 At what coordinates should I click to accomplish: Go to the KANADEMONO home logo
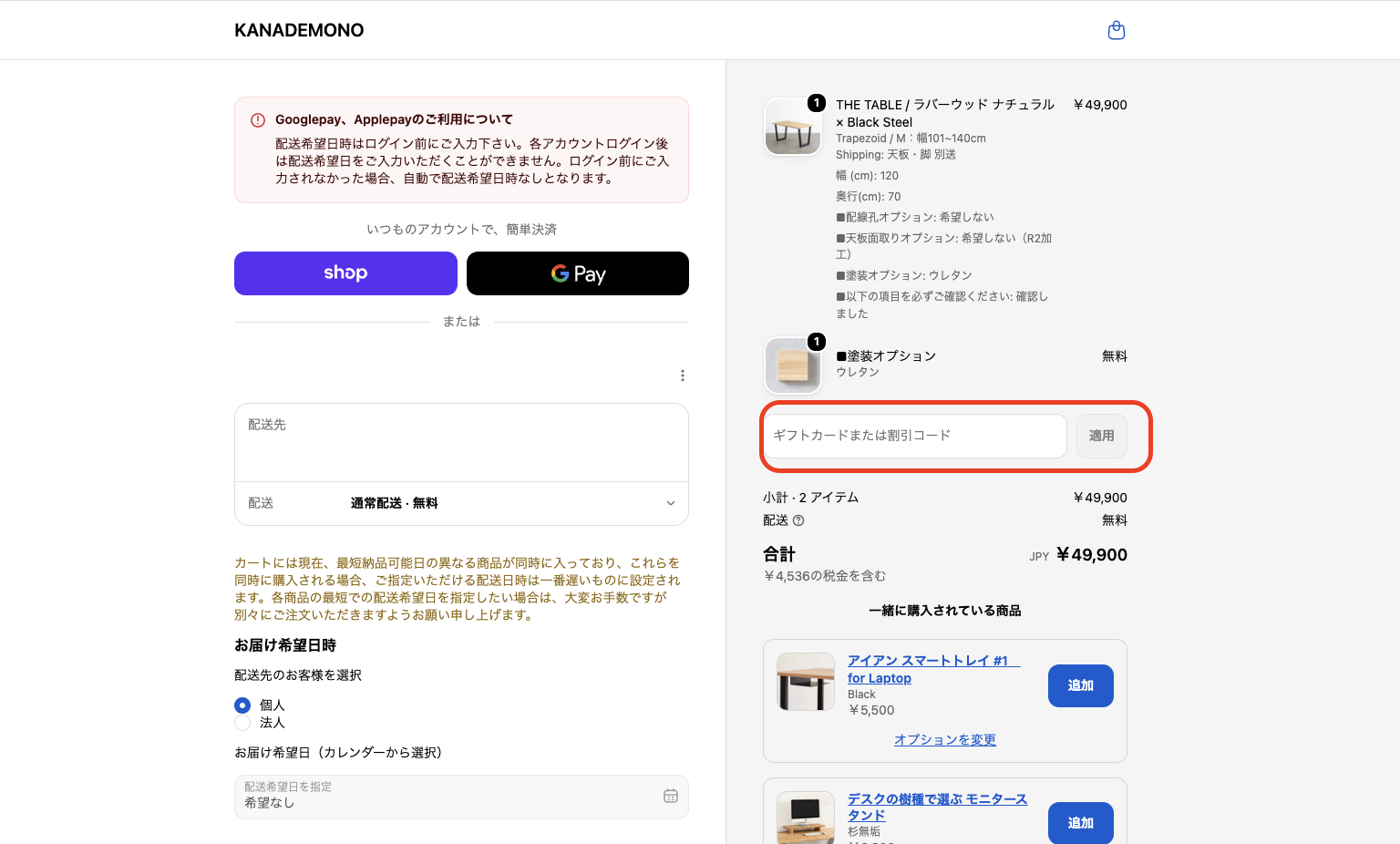299,30
